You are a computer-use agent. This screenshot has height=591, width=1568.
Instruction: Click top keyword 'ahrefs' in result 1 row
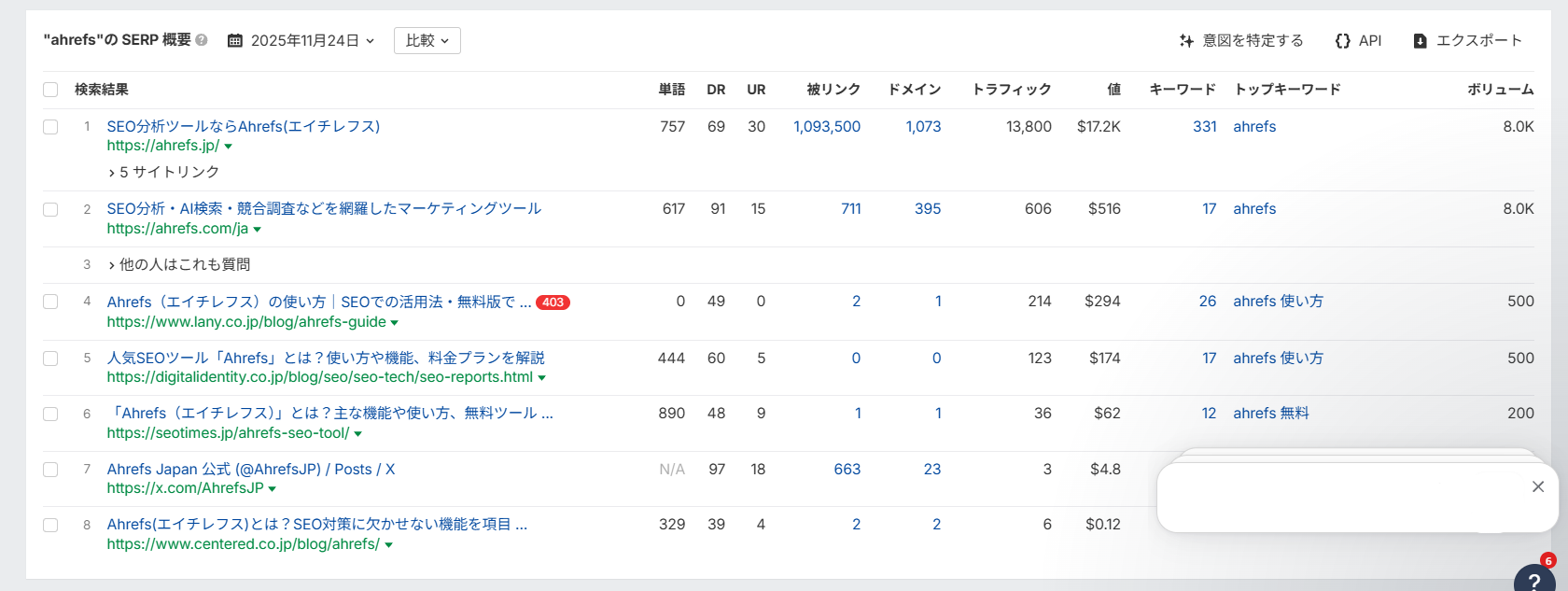point(1254,126)
